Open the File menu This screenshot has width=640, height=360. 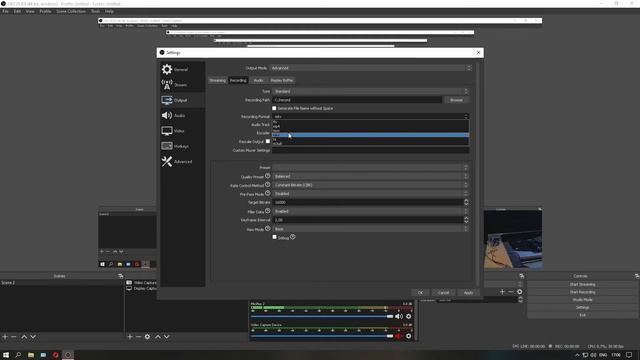click(x=5, y=11)
